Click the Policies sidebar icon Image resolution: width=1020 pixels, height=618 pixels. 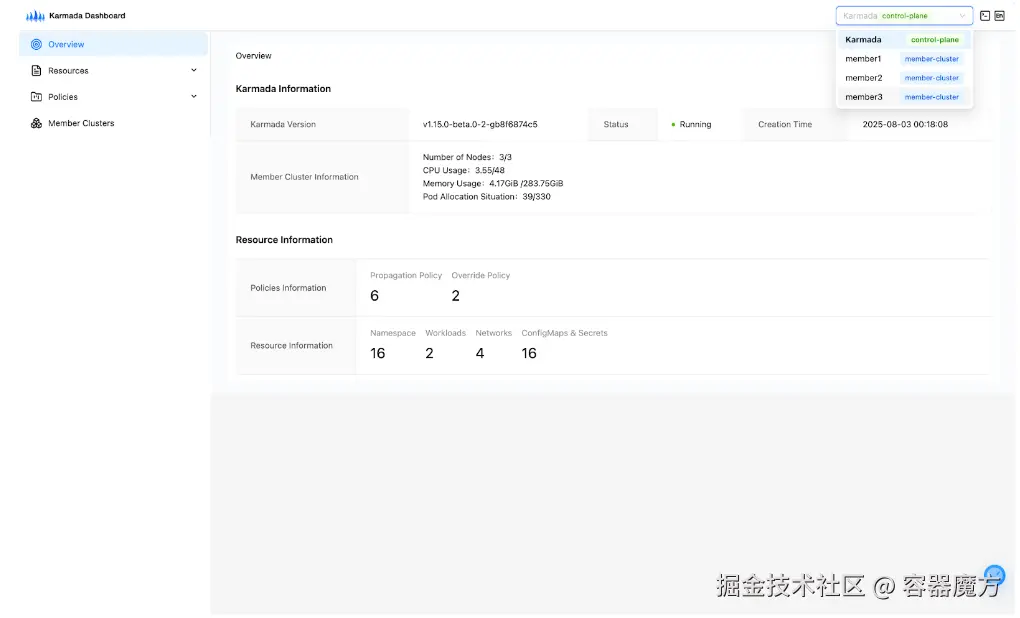tap(36, 97)
